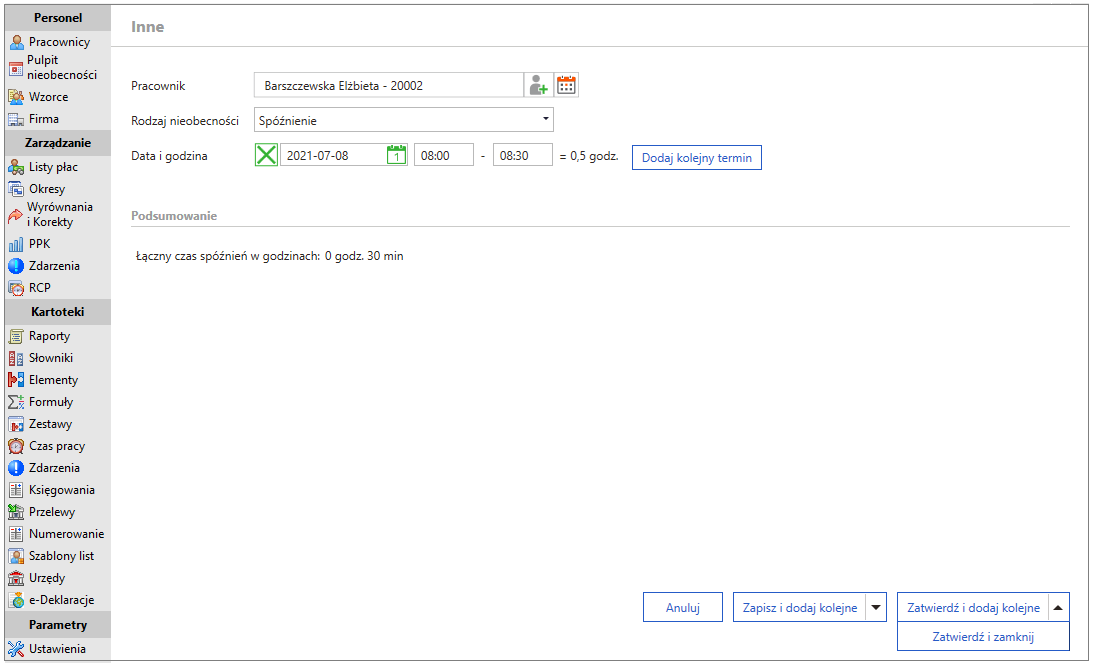Image resolution: width=1094 pixels, height=668 pixels.
Task: Collapse the Personel section header
Action: [58, 18]
